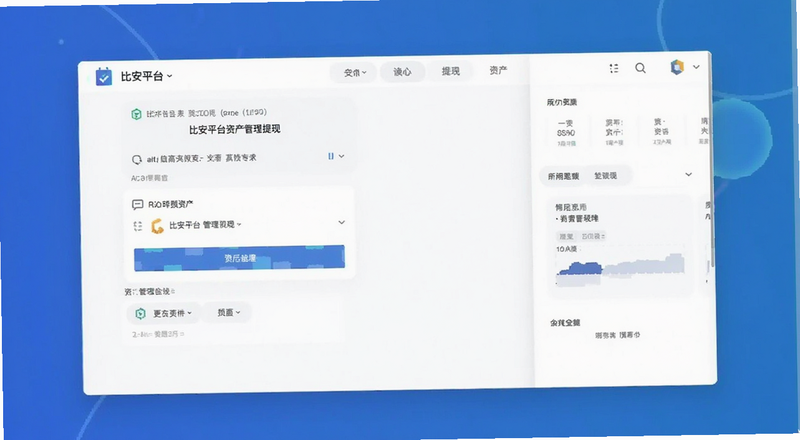800x440 pixels.
Task: Select the first stat card labeled SS90
Action: 566,132
